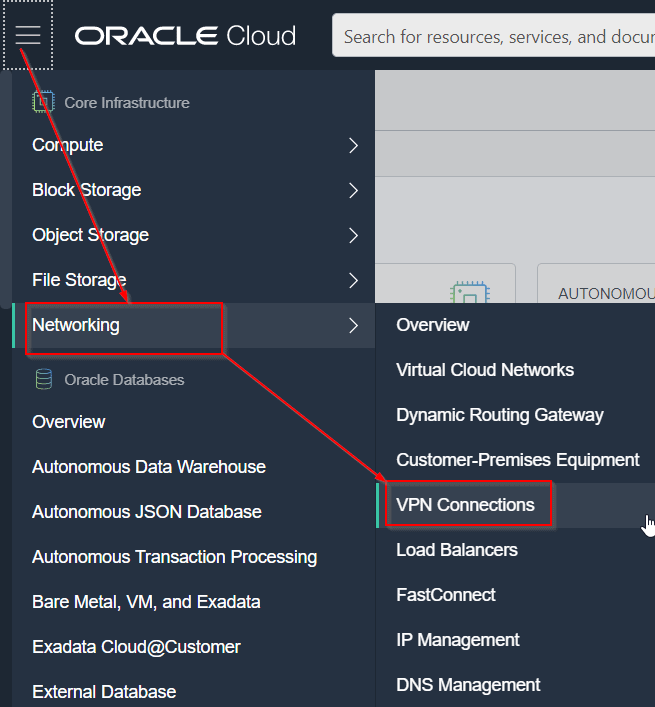Expand the Compute submenu arrow

pos(353,145)
